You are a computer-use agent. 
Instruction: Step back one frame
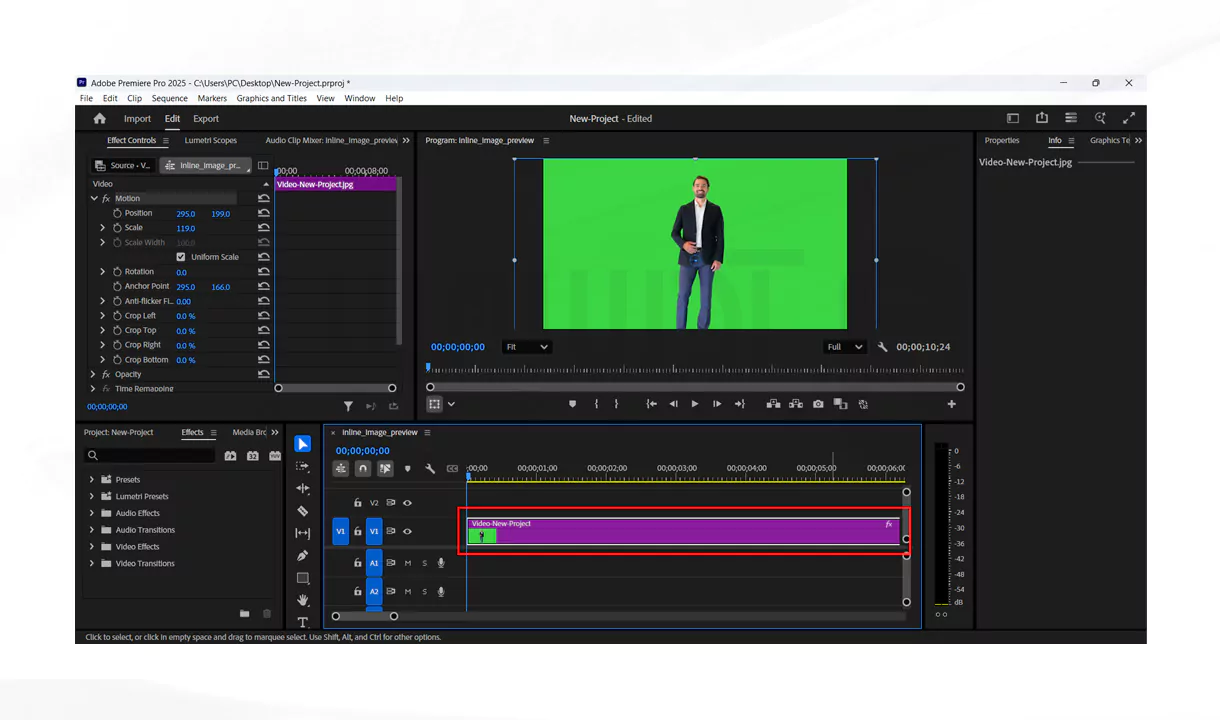673,404
